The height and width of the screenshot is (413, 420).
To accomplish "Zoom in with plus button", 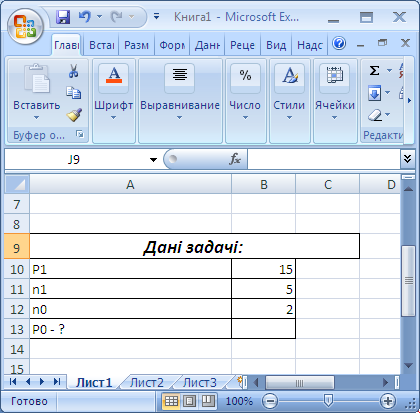I will (388, 401).
